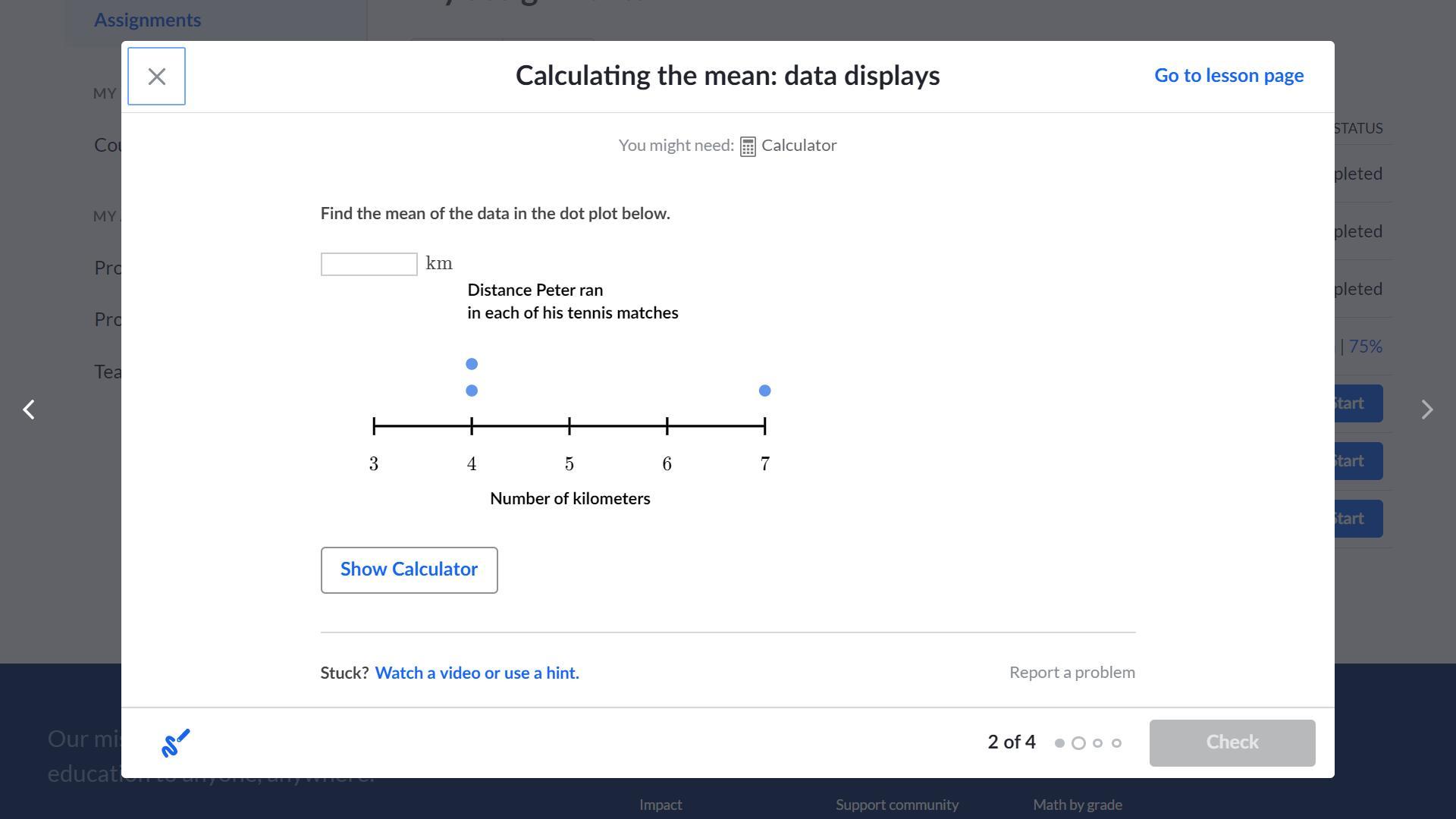Click the calculator icon
Screen dimensions: 1456x819
tap(748, 146)
